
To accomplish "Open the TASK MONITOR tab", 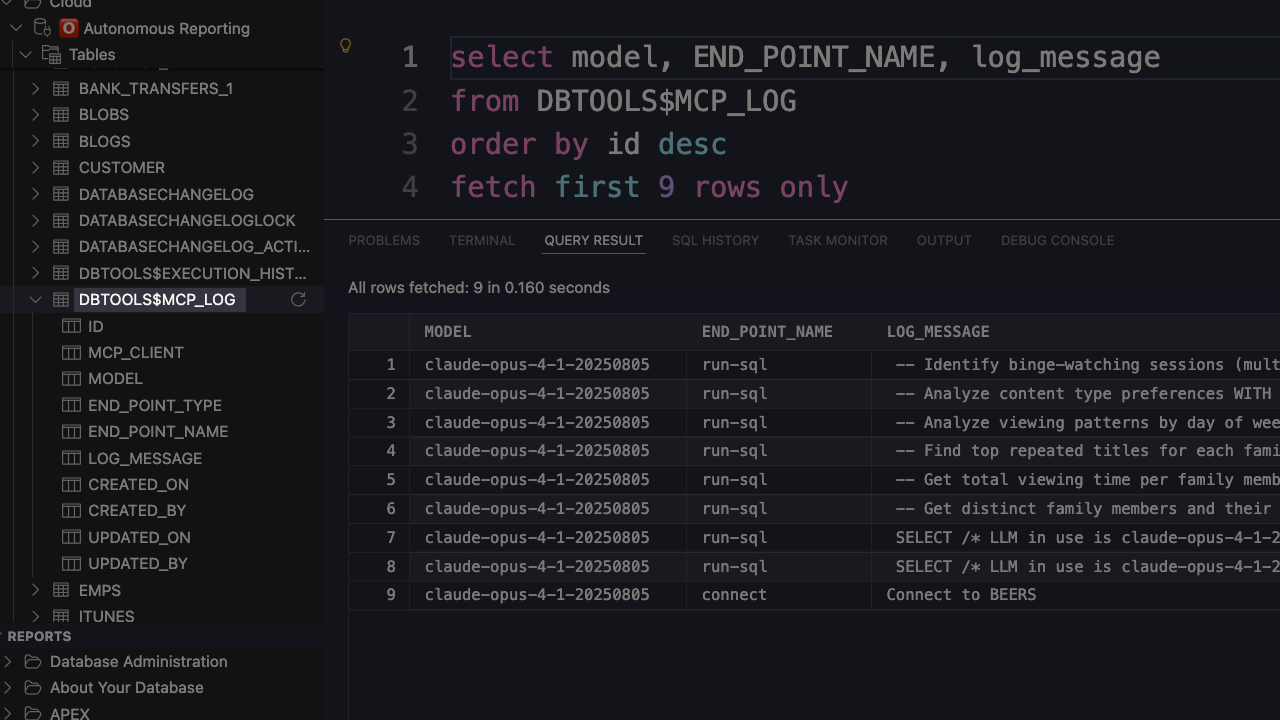I will (837, 240).
